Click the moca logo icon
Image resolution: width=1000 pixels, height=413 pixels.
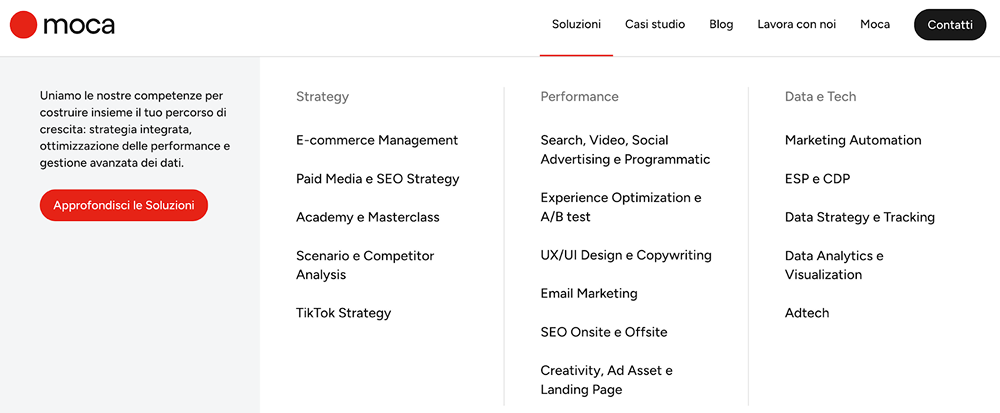pos(24,25)
